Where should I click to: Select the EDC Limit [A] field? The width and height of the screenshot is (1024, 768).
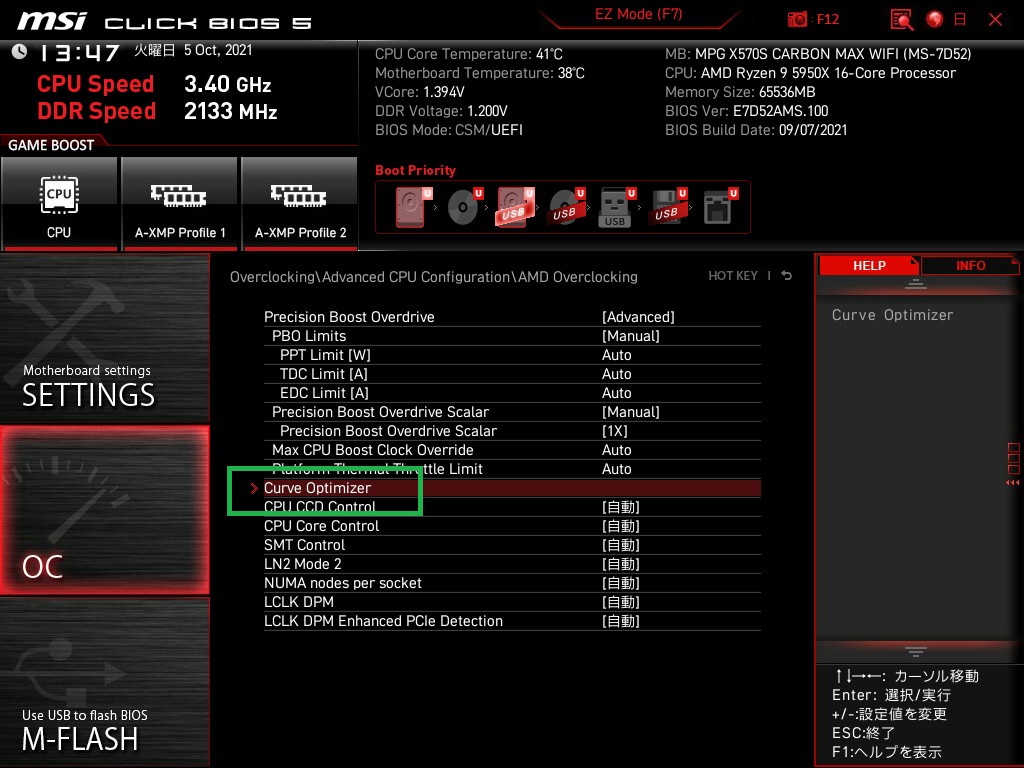[x=512, y=392]
